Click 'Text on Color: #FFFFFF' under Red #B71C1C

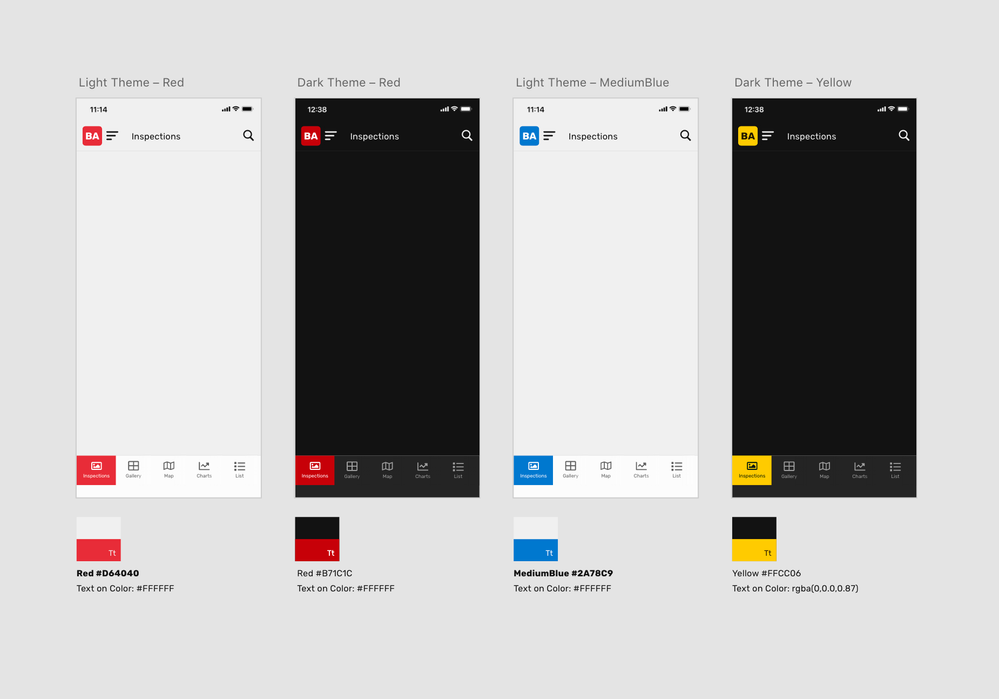tap(346, 589)
